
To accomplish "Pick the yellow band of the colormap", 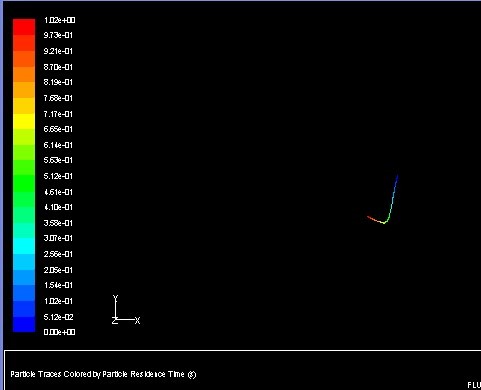I will (24, 121).
